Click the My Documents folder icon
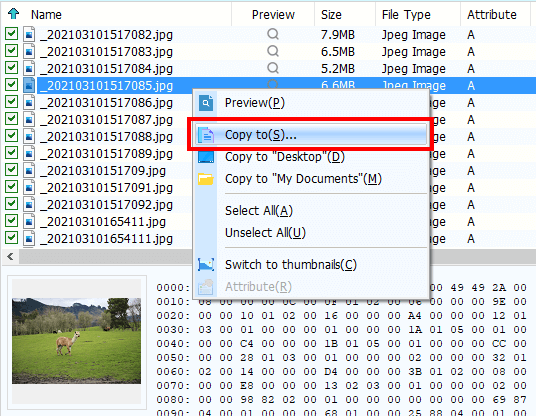The width and height of the screenshot is (536, 416). pyautogui.click(x=206, y=179)
